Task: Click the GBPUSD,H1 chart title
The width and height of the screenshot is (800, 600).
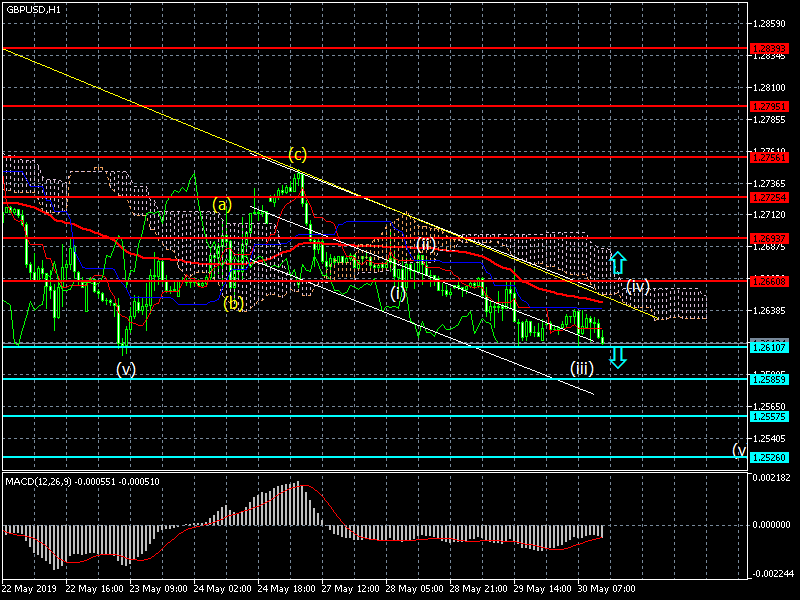Action: tap(32, 9)
